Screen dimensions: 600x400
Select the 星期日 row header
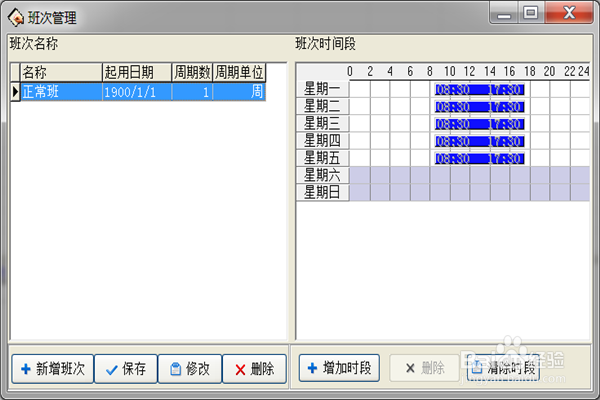323,192
